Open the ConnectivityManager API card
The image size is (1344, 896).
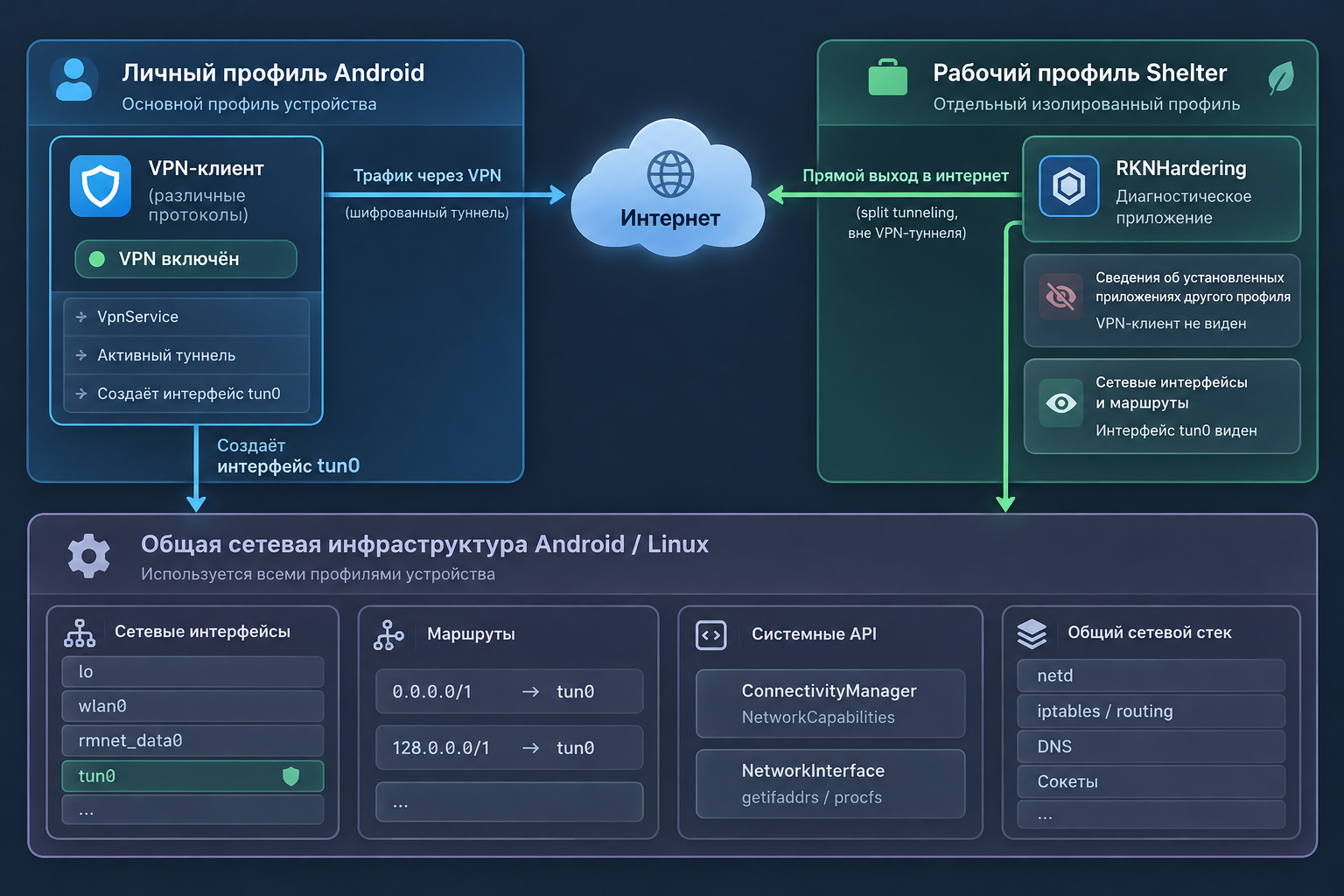point(830,703)
